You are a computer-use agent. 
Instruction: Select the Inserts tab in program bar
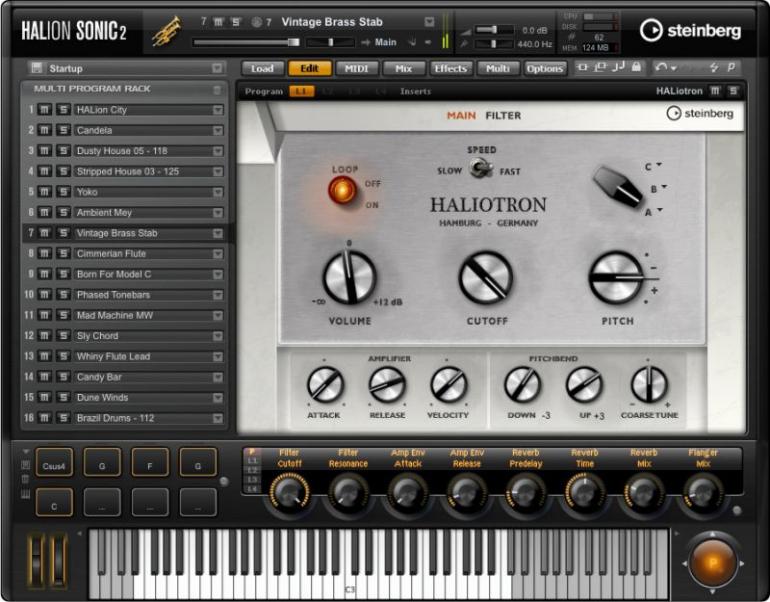415,91
